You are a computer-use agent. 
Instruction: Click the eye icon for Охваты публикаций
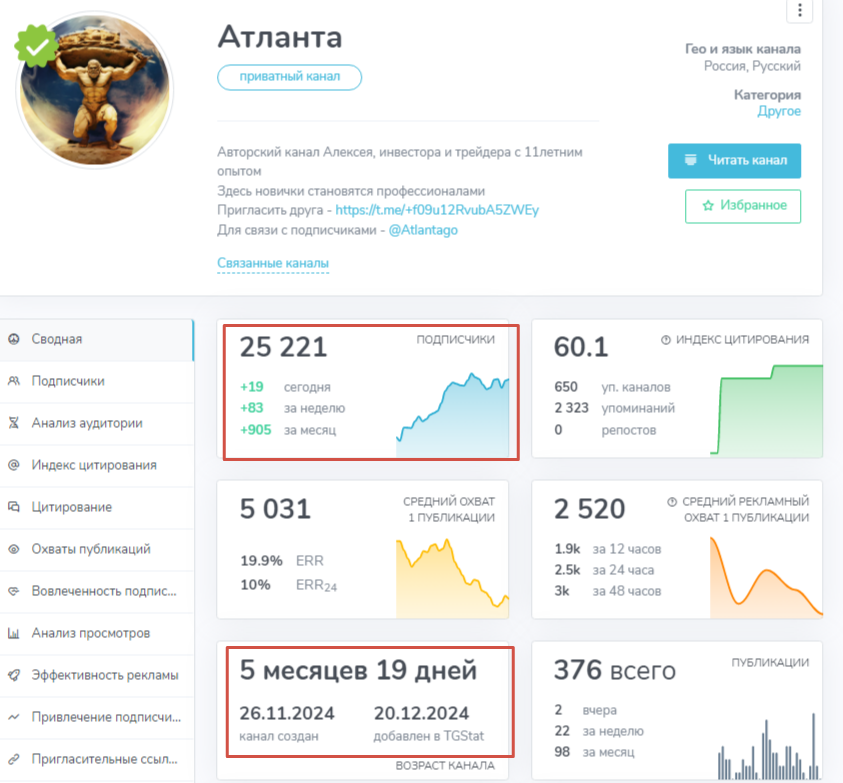coord(14,549)
